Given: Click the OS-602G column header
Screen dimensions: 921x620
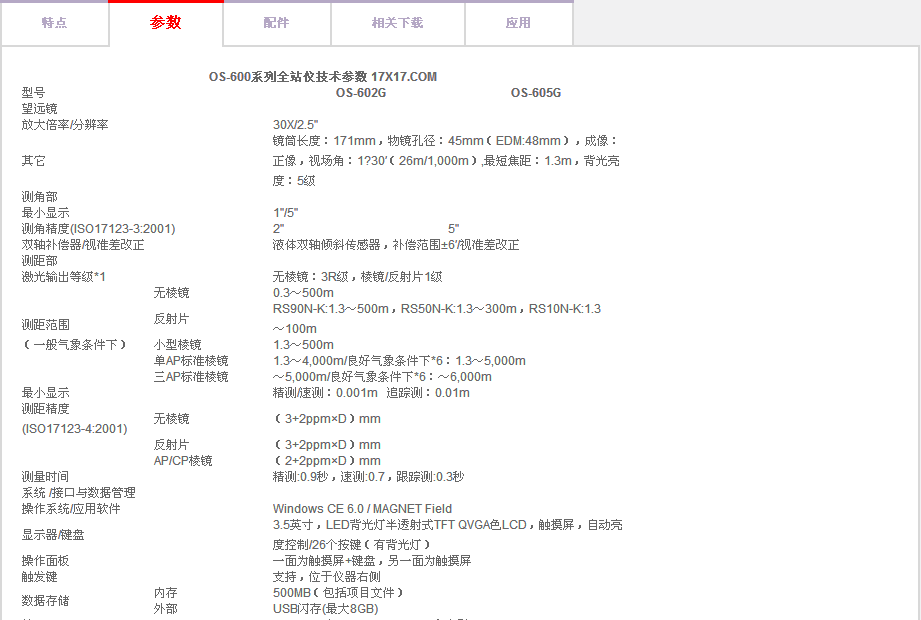Looking at the screenshot, I should [x=360, y=93].
